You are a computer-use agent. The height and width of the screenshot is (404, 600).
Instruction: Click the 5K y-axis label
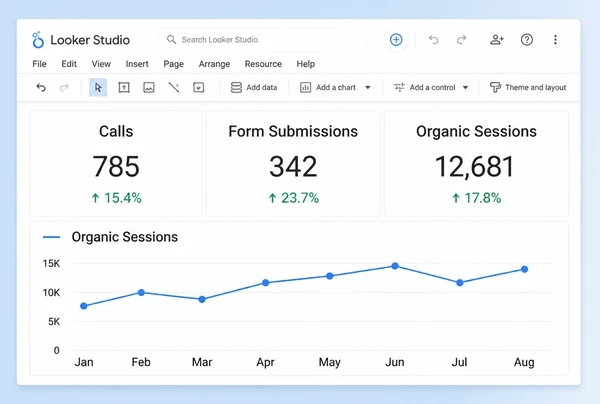tap(54, 322)
